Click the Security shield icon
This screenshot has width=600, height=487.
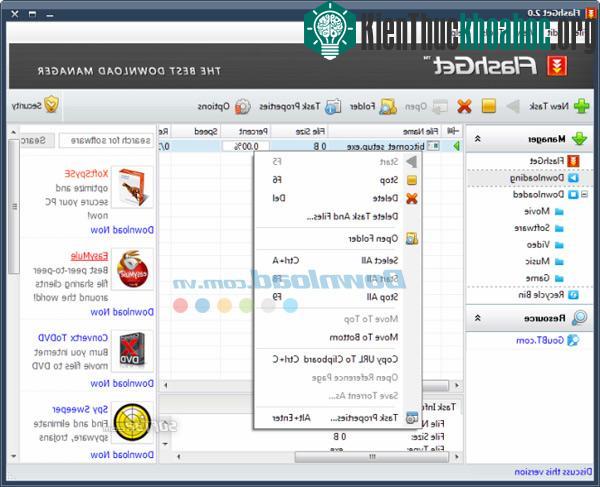(51, 104)
